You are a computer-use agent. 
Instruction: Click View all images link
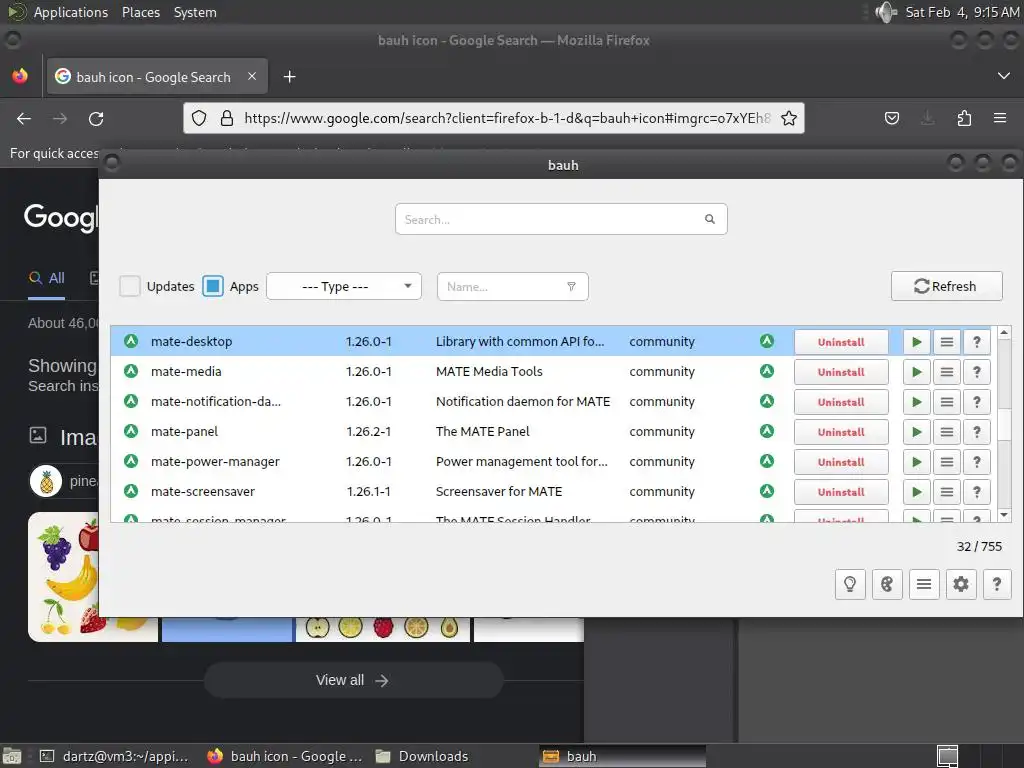pos(353,680)
